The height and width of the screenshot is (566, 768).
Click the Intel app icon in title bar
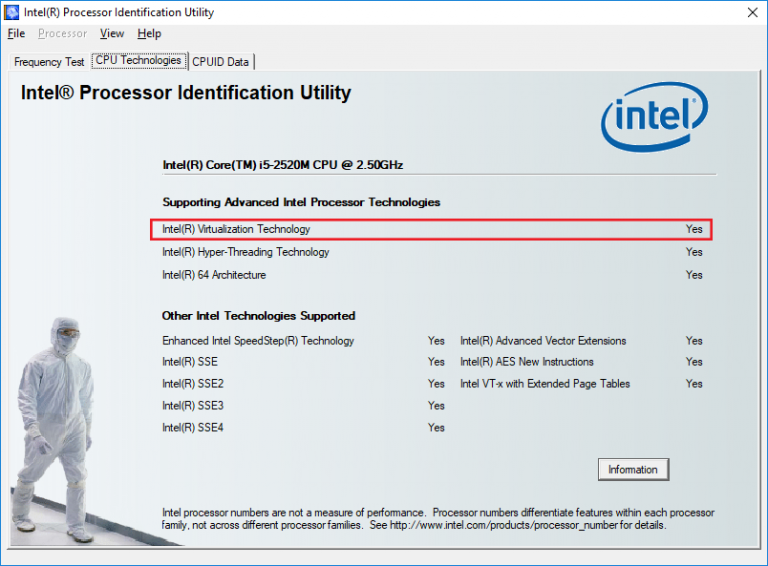pos(12,12)
